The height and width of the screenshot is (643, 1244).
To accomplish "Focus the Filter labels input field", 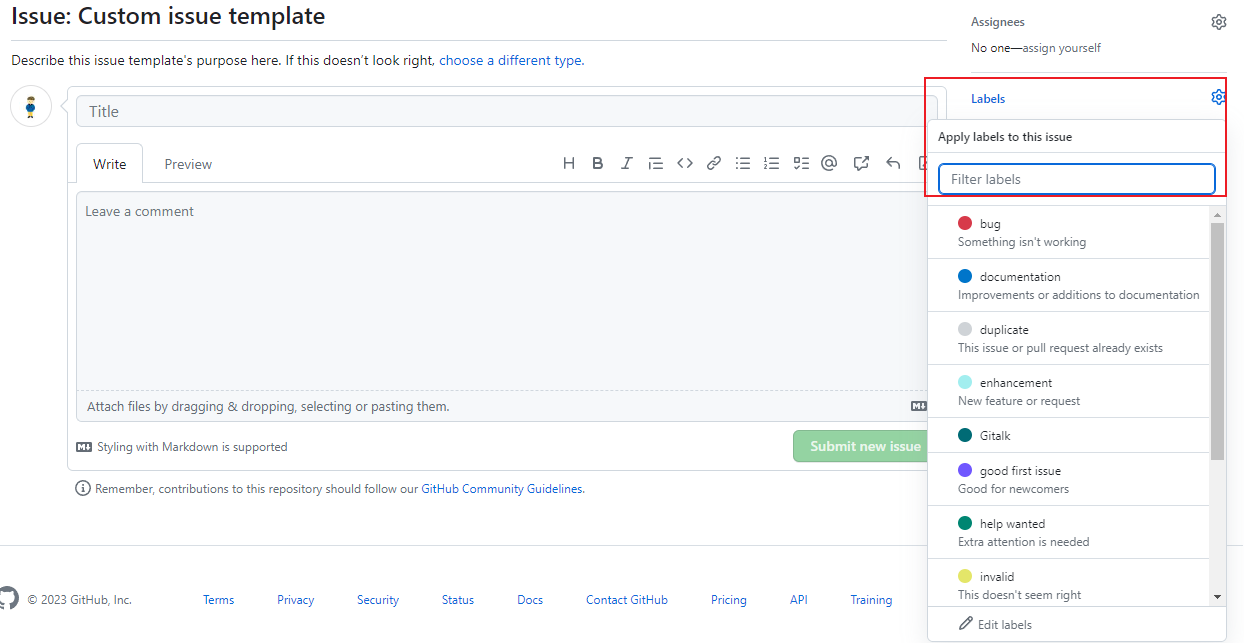I will coord(1076,179).
